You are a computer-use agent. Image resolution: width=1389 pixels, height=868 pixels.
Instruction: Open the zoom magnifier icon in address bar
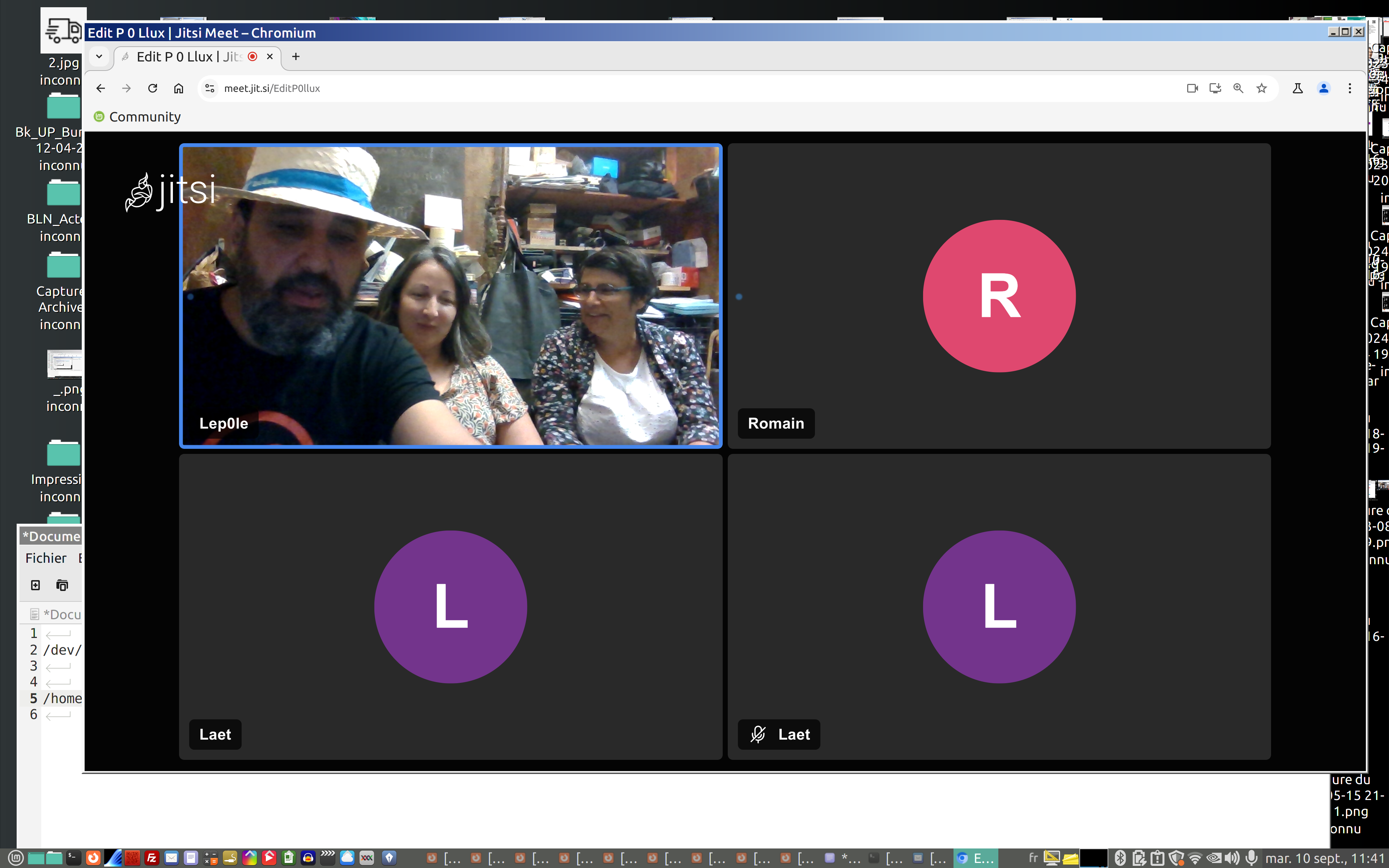click(1238, 88)
